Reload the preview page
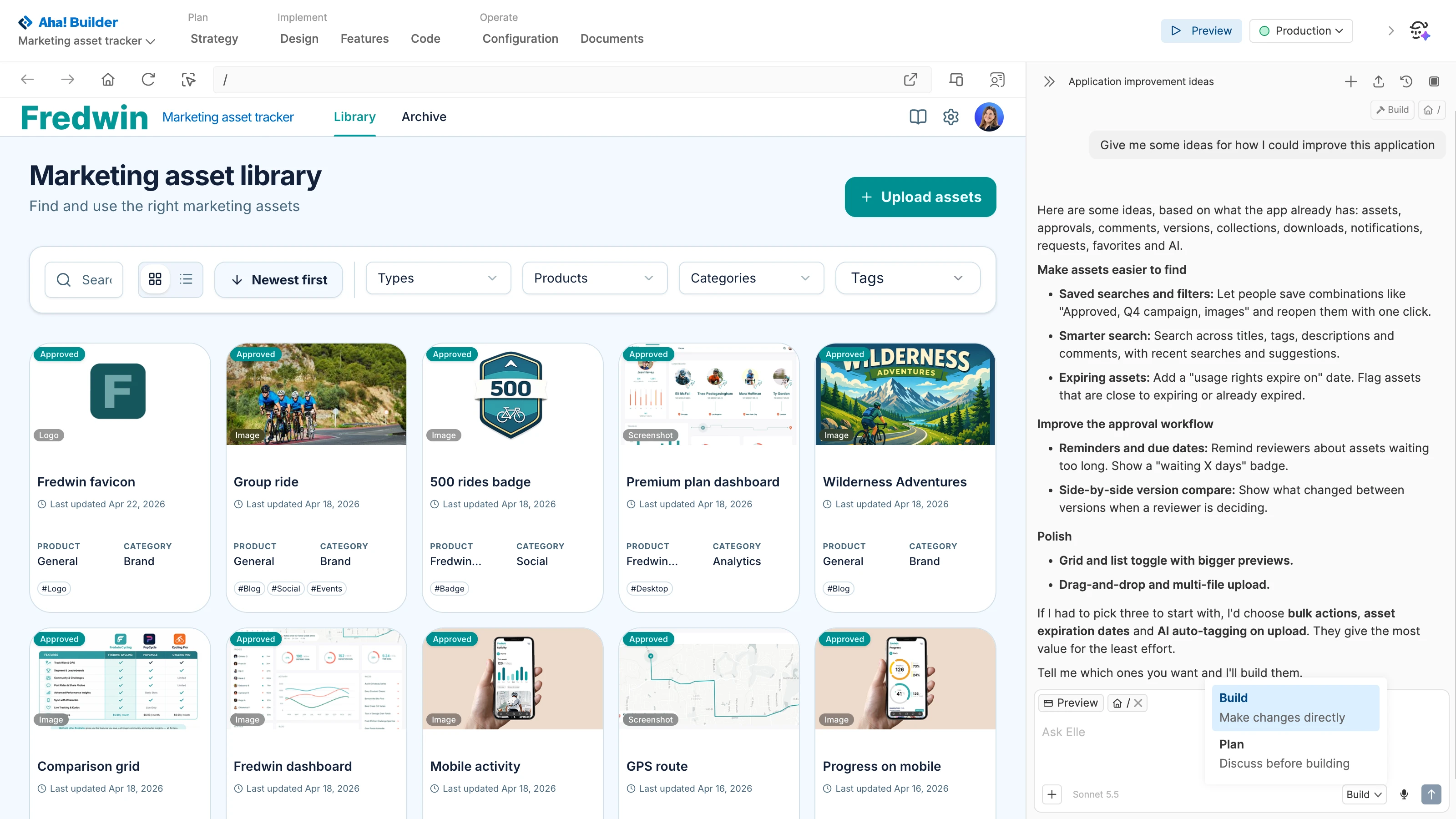The width and height of the screenshot is (1456, 819). point(148,80)
